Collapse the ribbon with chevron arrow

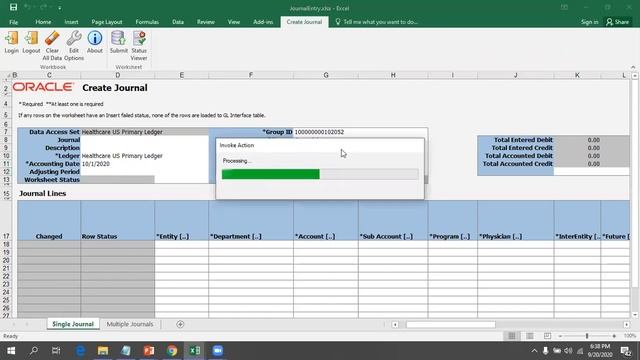point(633,67)
